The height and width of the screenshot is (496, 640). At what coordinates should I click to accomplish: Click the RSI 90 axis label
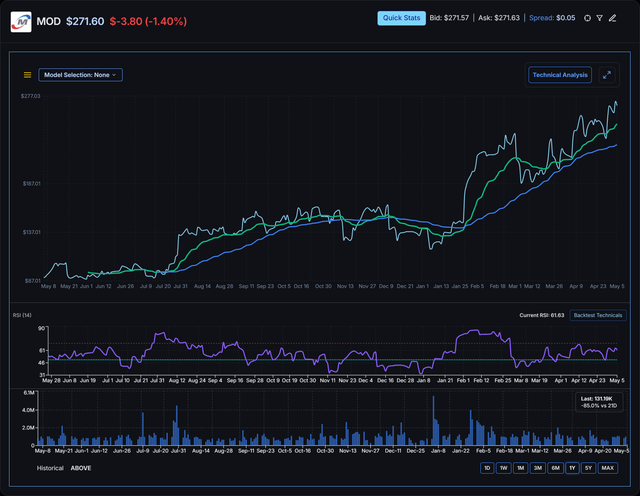[x=42, y=328]
